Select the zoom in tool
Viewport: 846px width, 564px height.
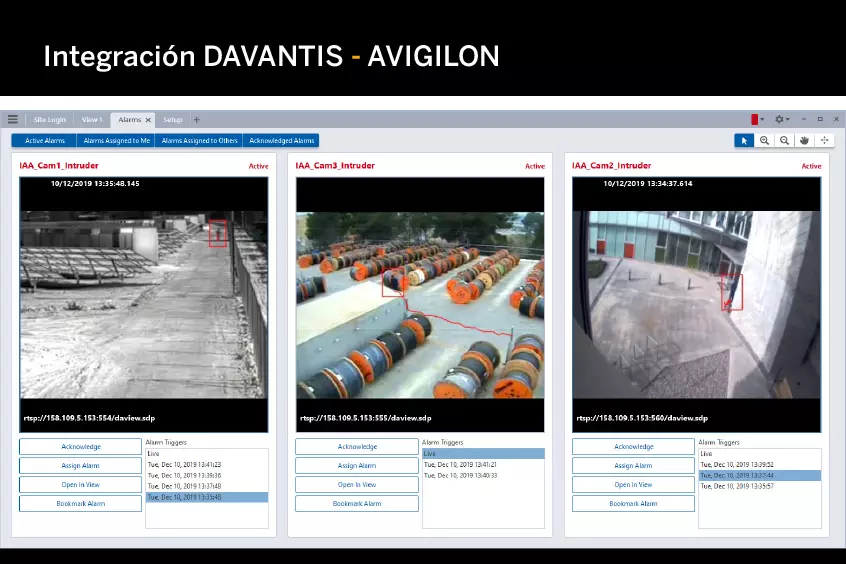(764, 140)
